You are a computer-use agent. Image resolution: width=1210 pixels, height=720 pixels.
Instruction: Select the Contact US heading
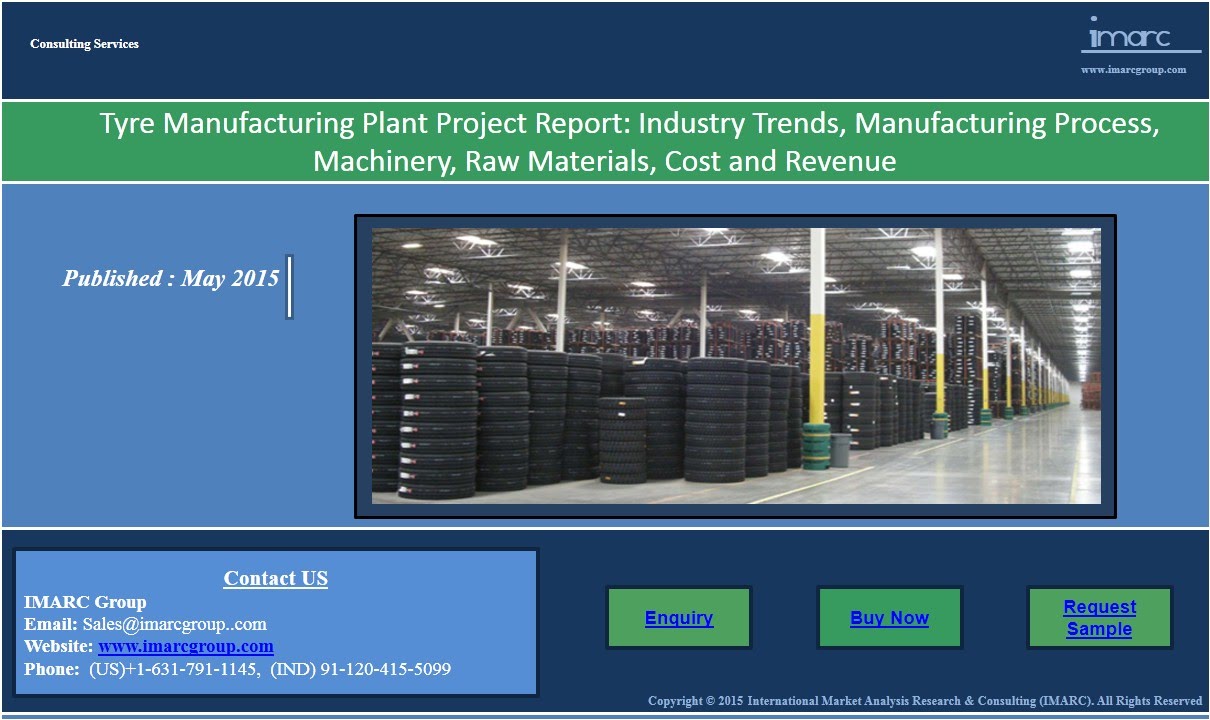click(x=276, y=578)
